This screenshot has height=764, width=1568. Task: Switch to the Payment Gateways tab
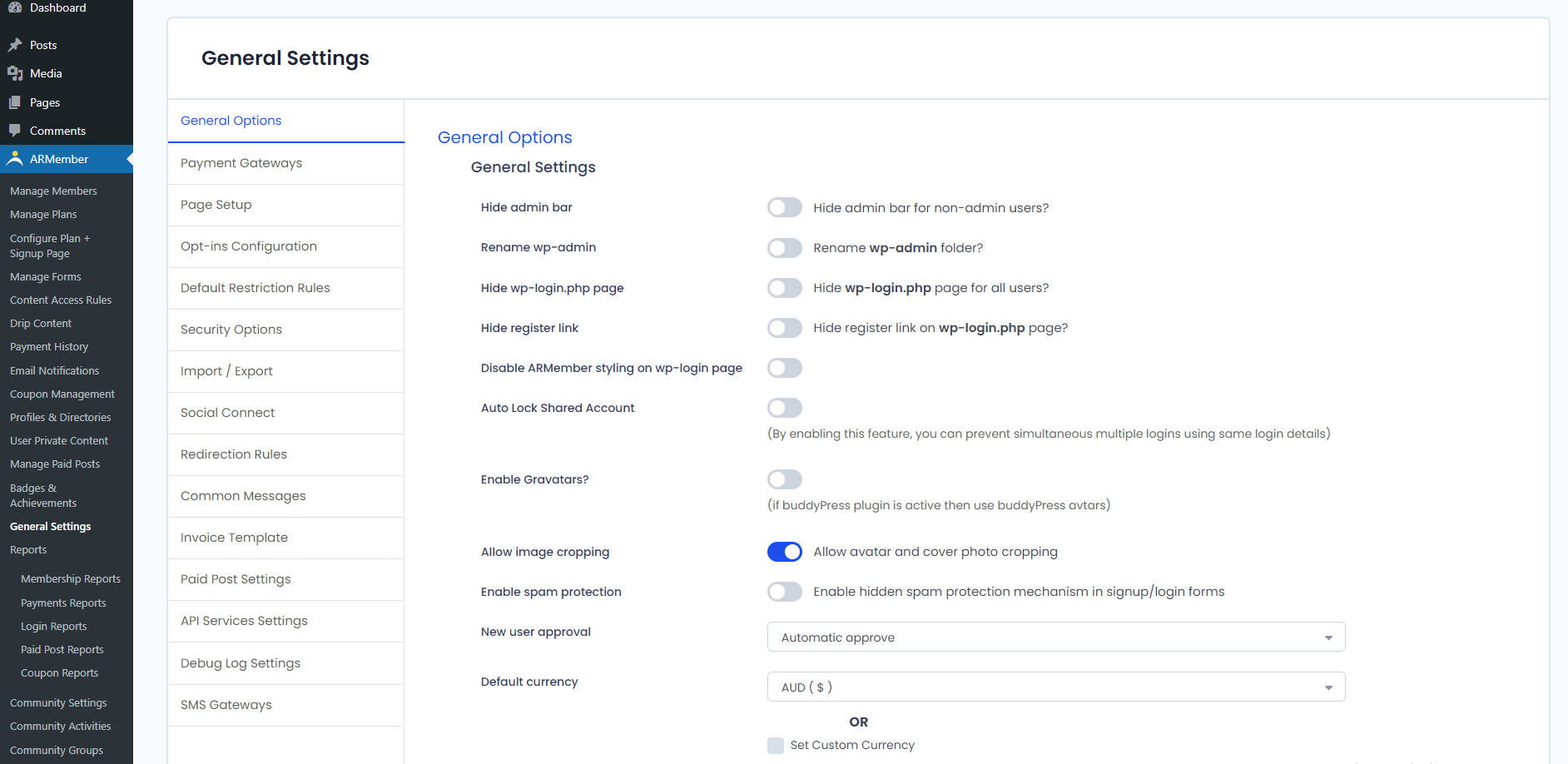coord(241,163)
